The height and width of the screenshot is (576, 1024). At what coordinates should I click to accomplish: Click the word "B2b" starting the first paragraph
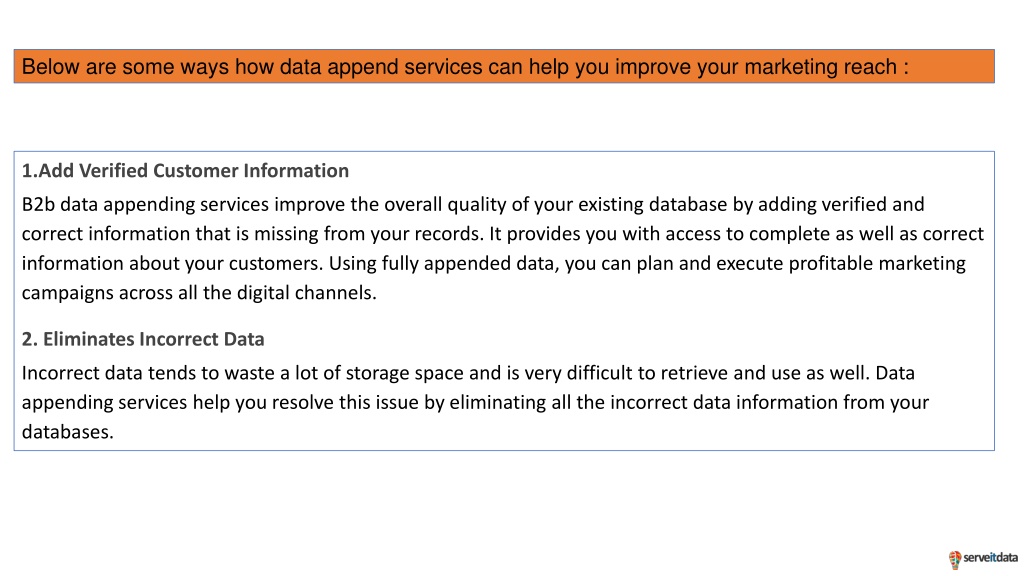(x=38, y=204)
